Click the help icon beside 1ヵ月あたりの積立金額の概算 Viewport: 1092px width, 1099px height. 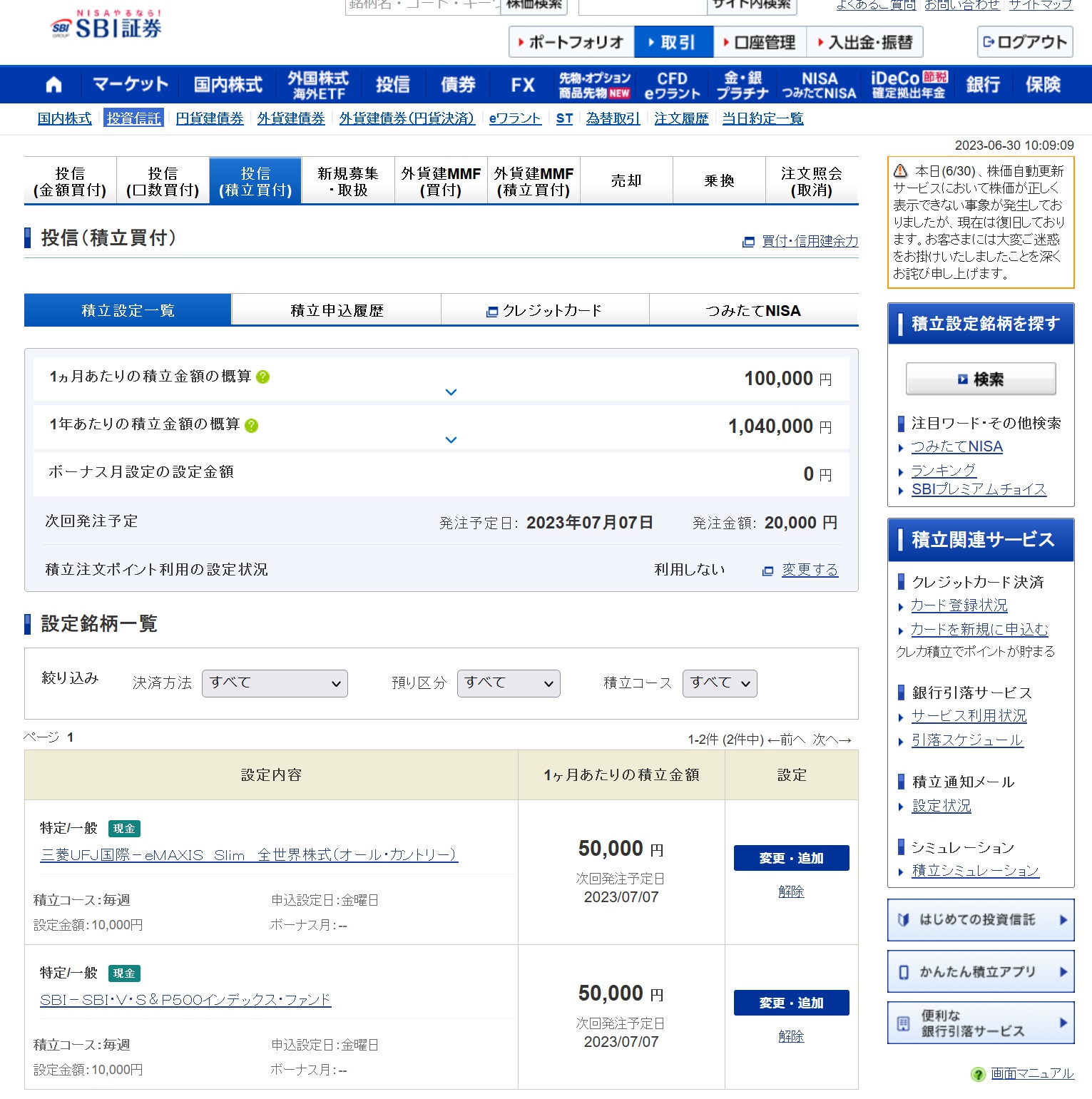click(x=263, y=377)
